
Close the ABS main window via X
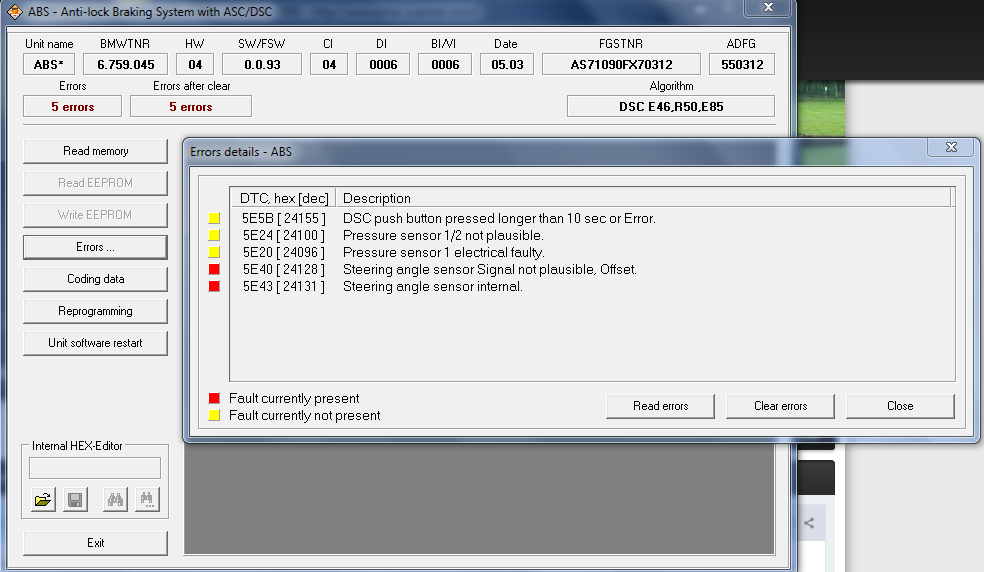pos(767,8)
